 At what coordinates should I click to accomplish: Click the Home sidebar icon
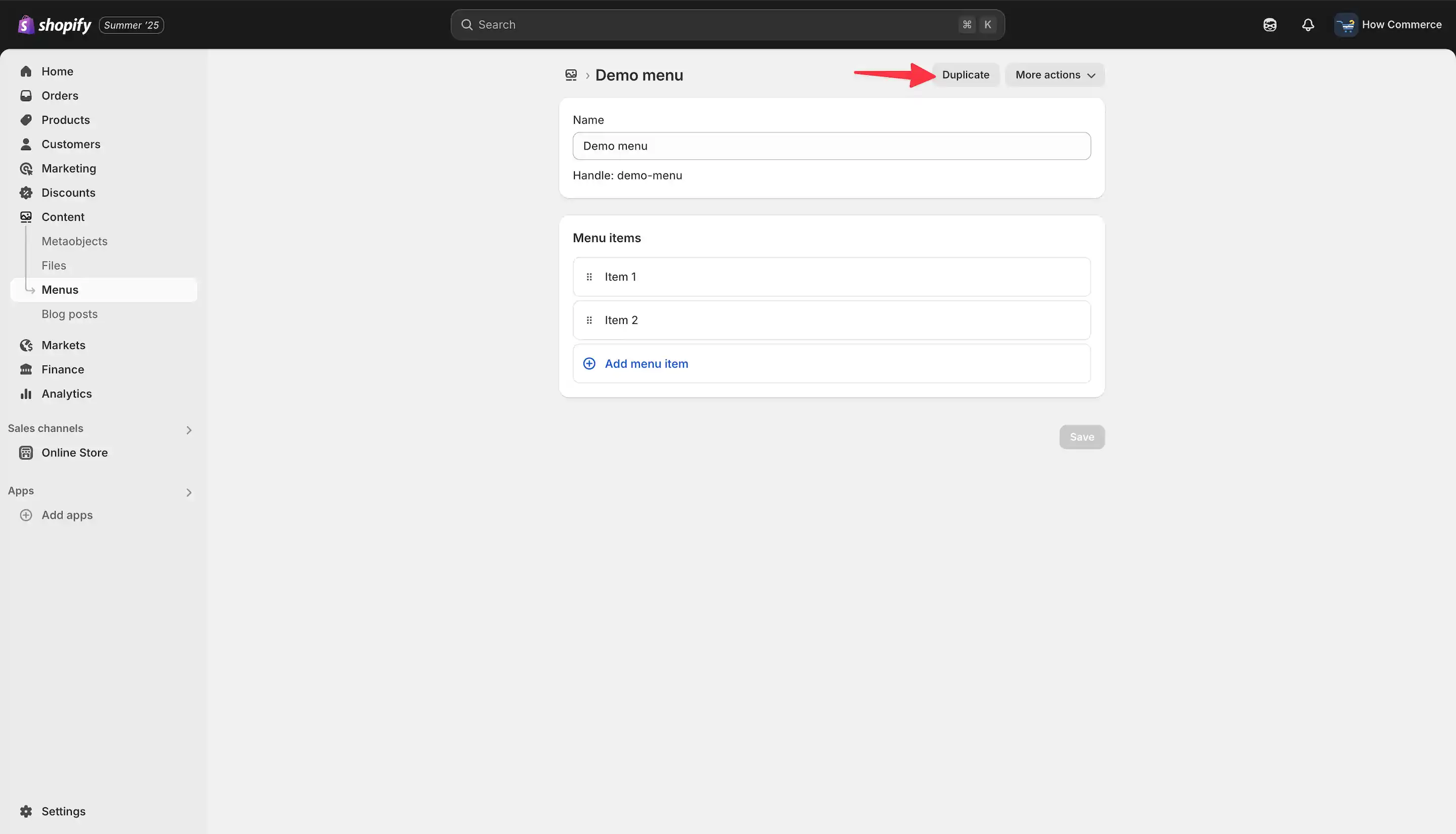[x=26, y=72]
